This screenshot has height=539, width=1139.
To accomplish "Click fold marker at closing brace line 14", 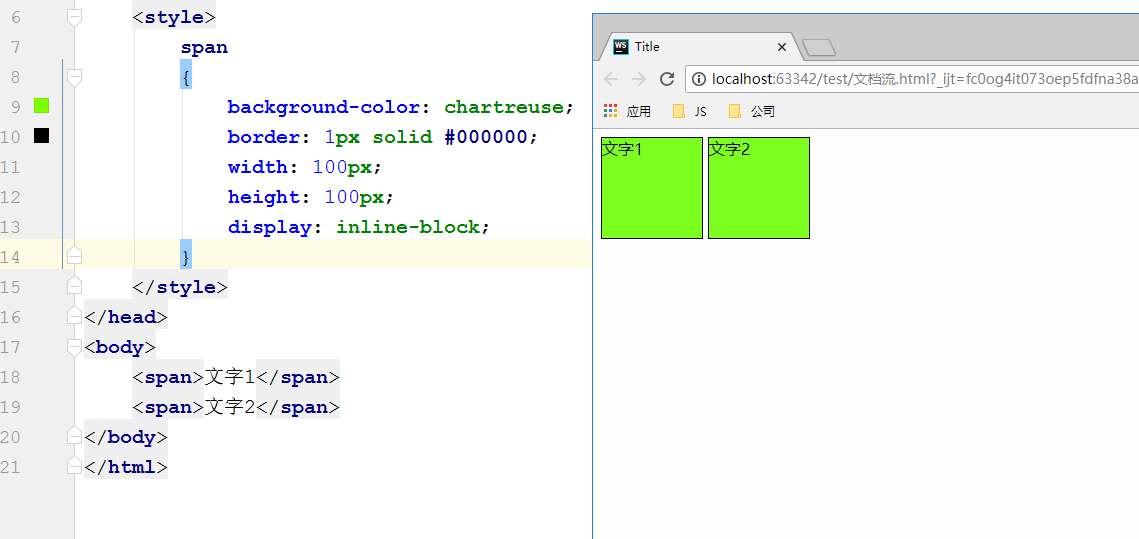I will (x=74, y=256).
